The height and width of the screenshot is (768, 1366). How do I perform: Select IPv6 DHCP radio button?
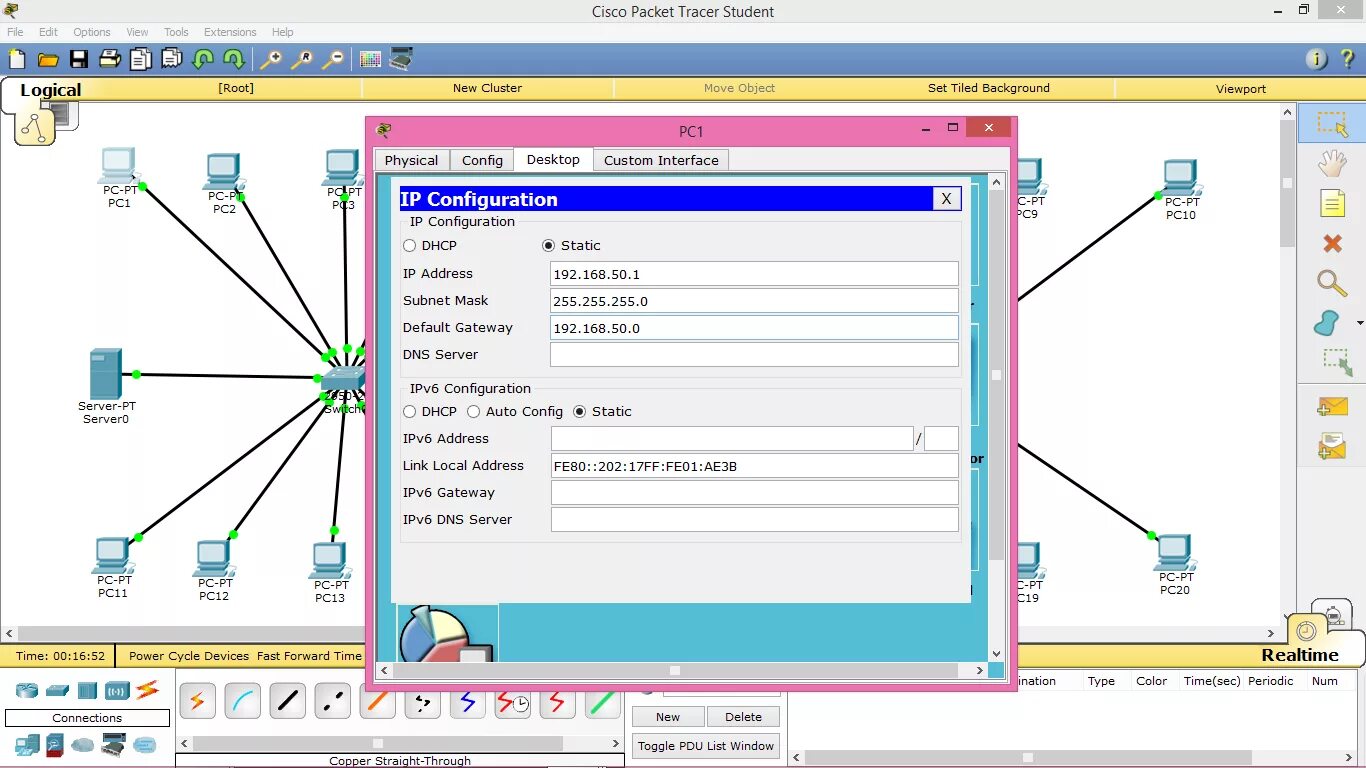410,412
